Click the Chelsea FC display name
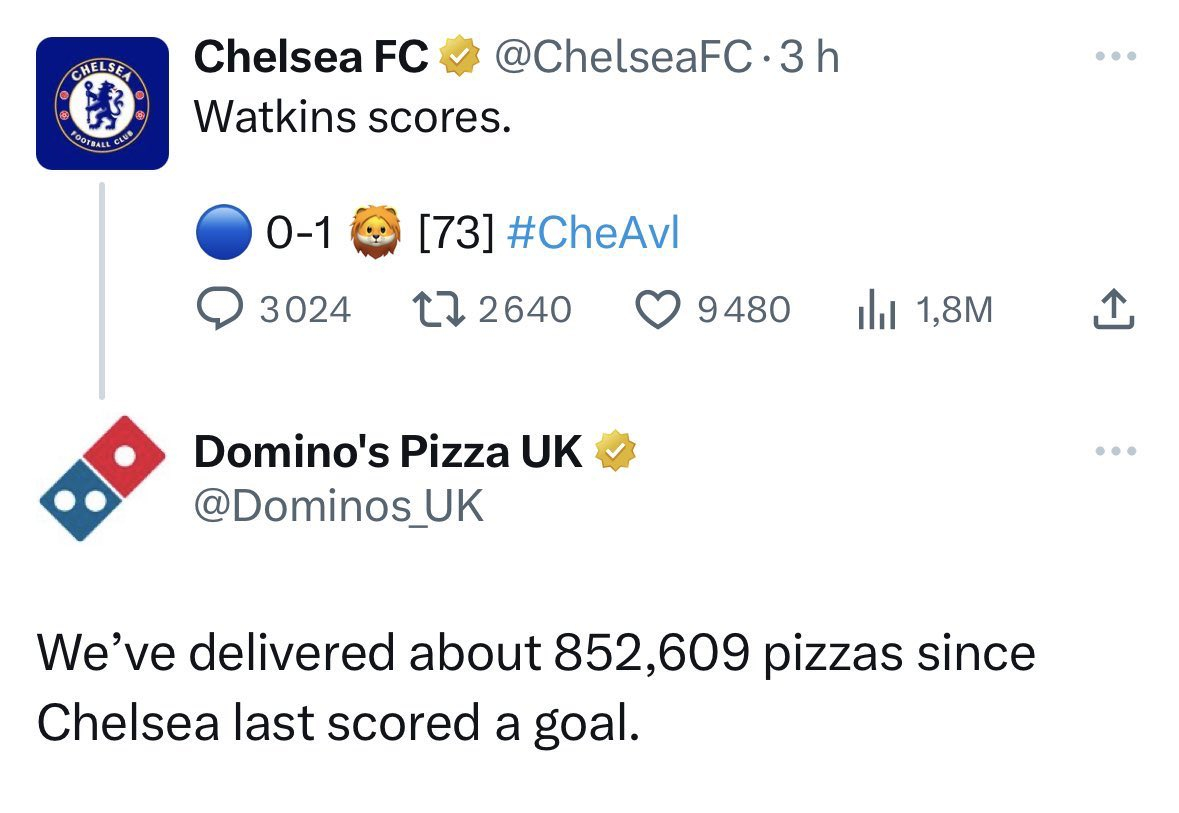Image resolution: width=1179 pixels, height=813 pixels. click(x=310, y=58)
